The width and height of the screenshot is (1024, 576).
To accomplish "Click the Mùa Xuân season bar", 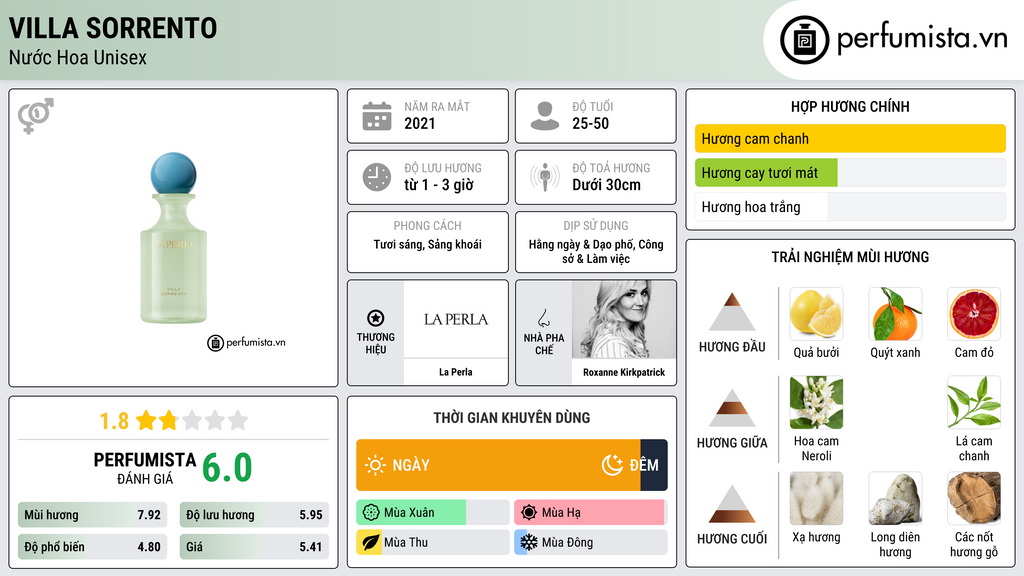I will (433, 513).
